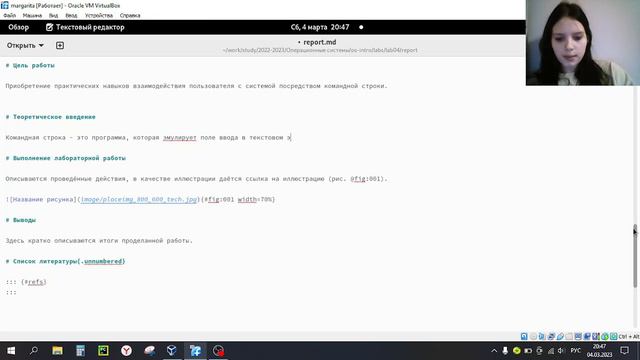Switch the РУС input language indicator
The width and height of the screenshot is (640, 360).
(x=576, y=351)
